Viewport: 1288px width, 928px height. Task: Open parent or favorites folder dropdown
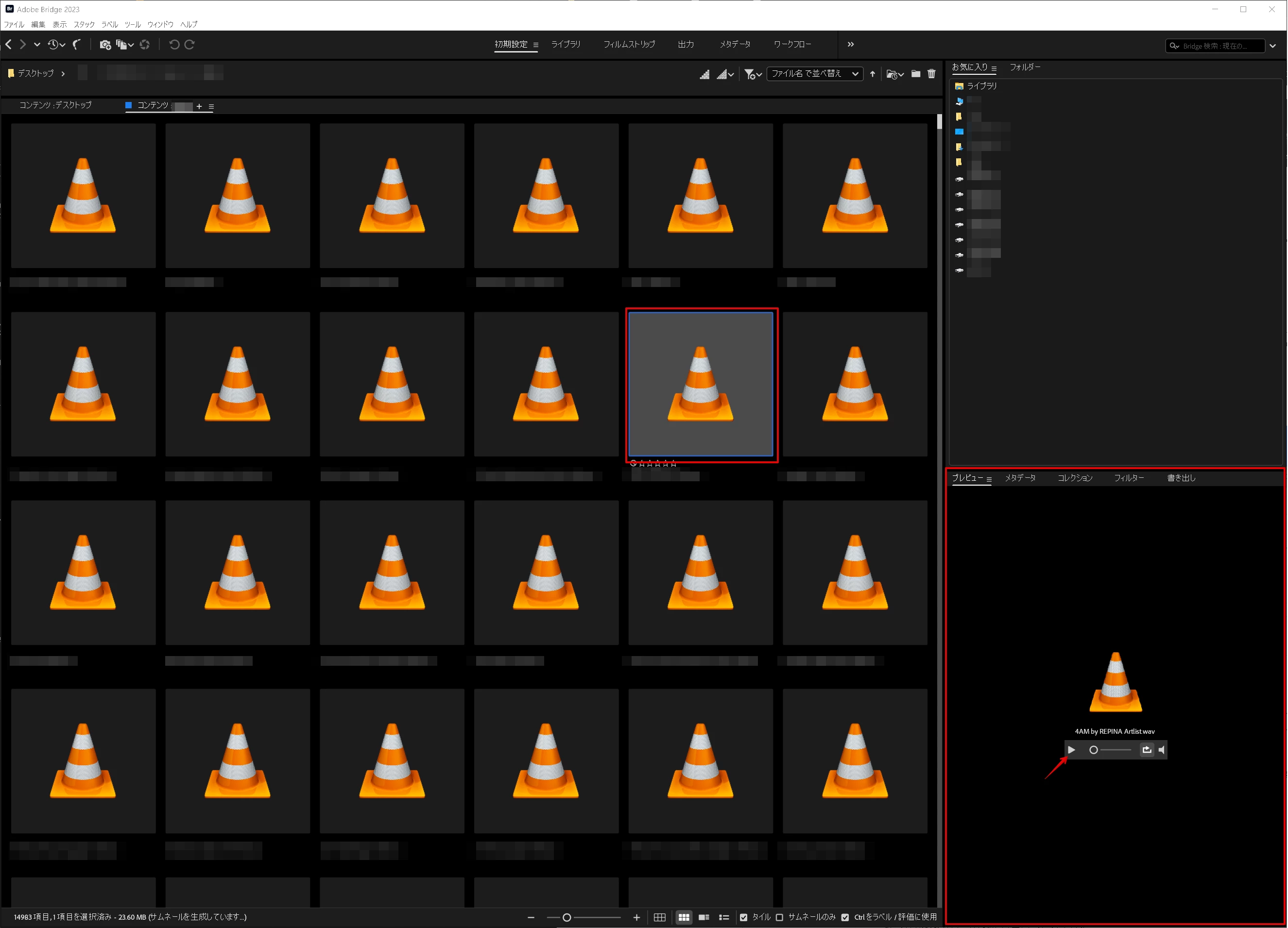37,44
